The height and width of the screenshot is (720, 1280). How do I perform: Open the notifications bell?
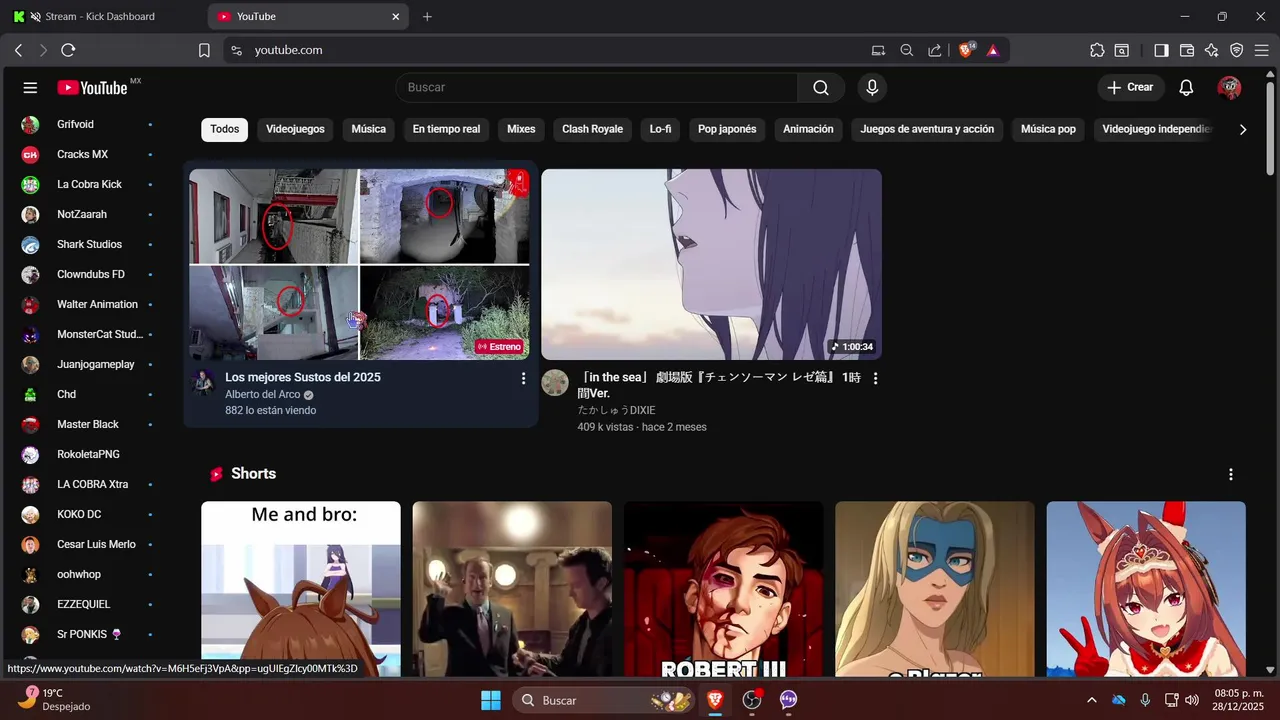1186,88
